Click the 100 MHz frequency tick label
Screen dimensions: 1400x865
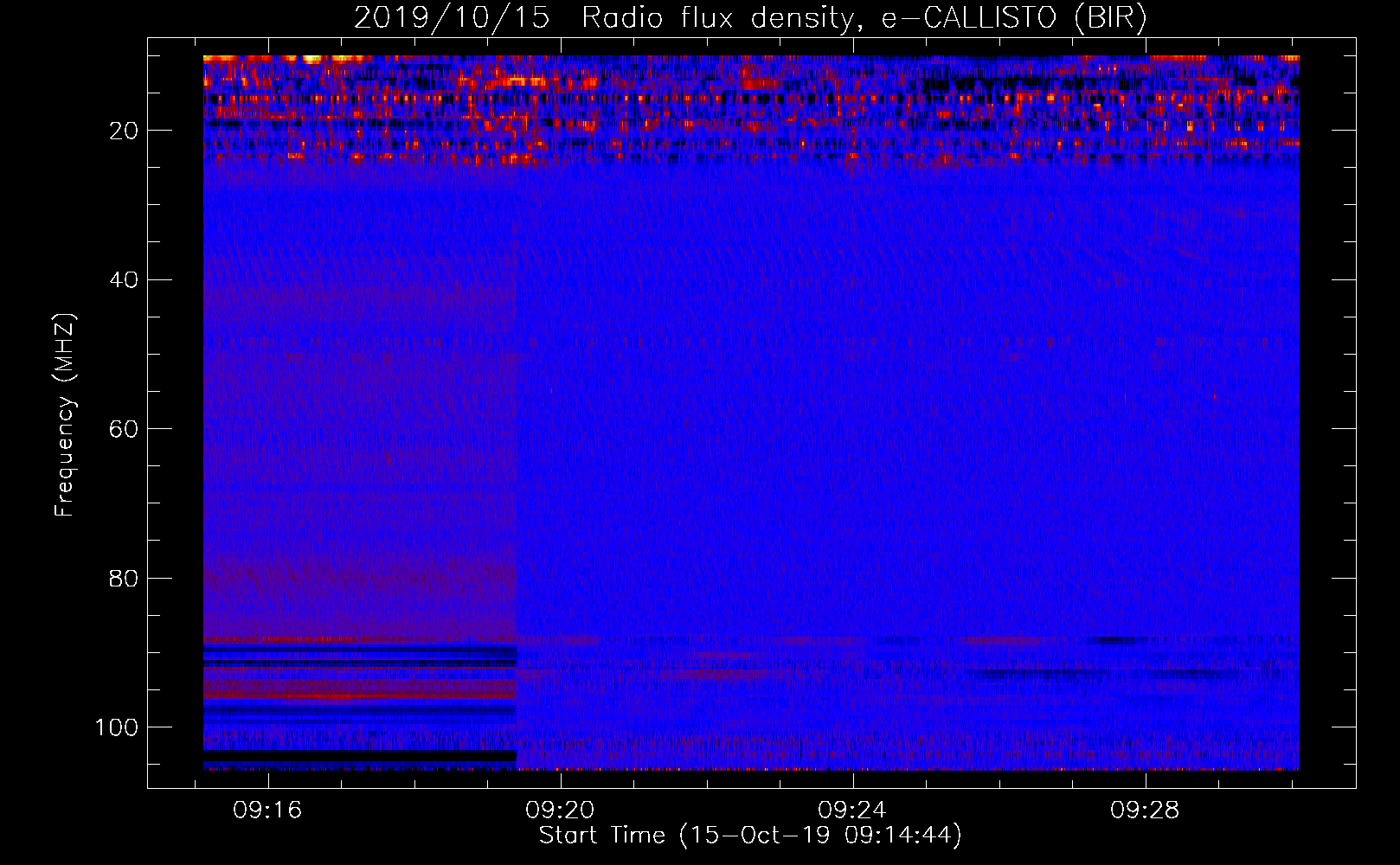(117, 727)
